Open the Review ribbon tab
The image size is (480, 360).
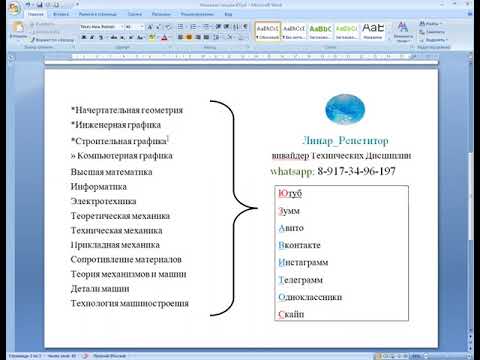point(197,14)
